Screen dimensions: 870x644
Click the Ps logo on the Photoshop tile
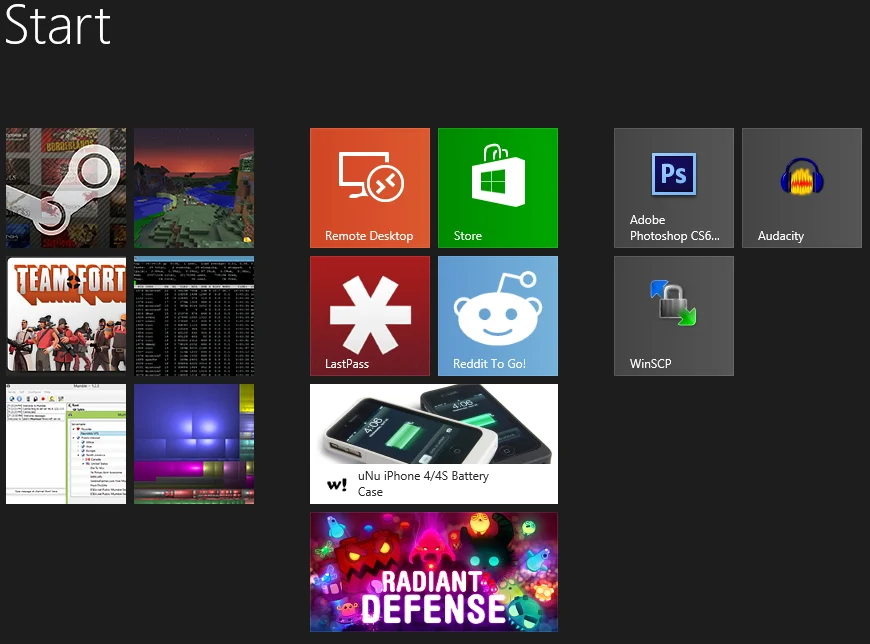coord(673,172)
